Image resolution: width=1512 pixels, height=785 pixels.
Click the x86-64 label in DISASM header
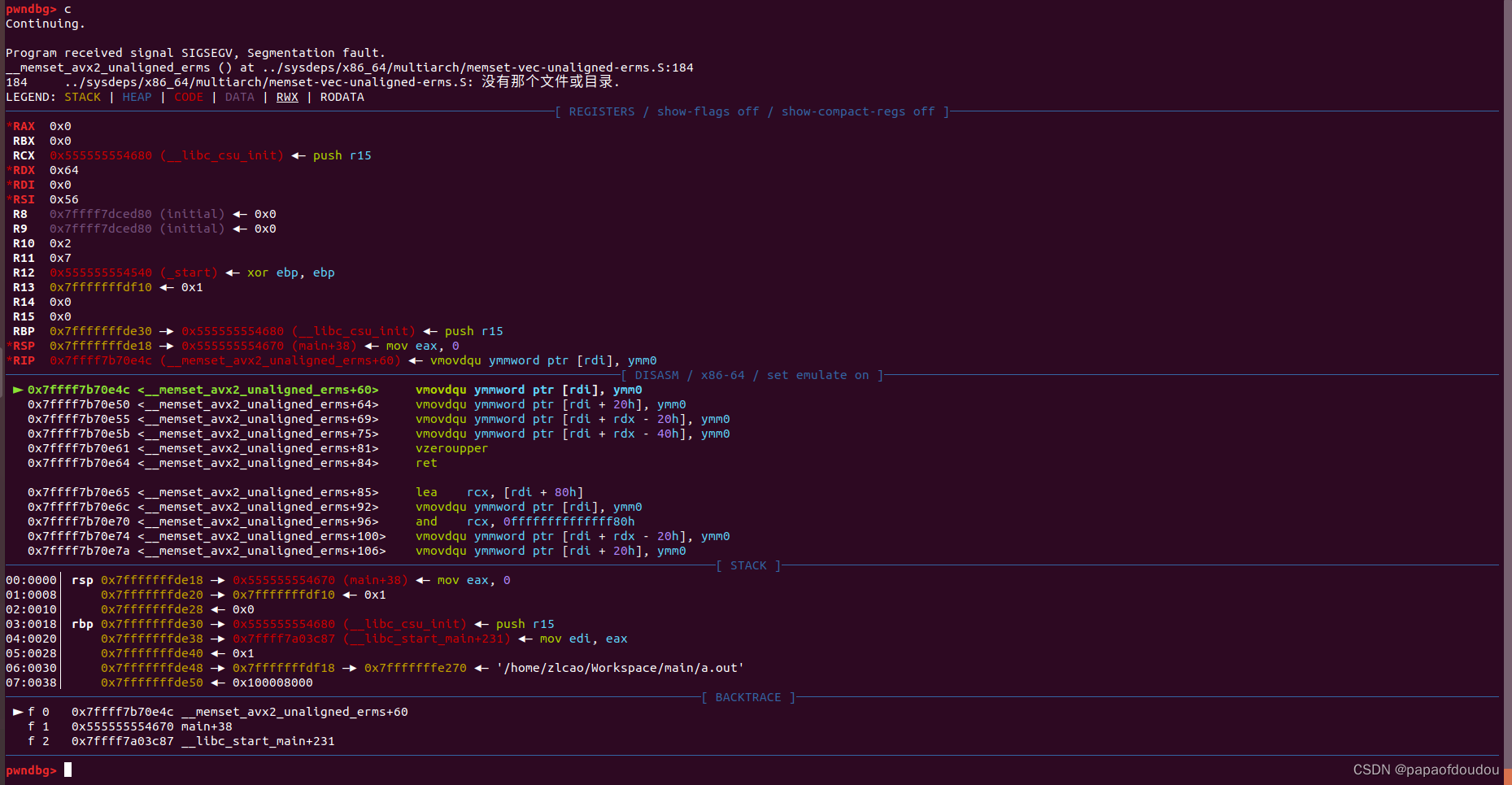722,375
